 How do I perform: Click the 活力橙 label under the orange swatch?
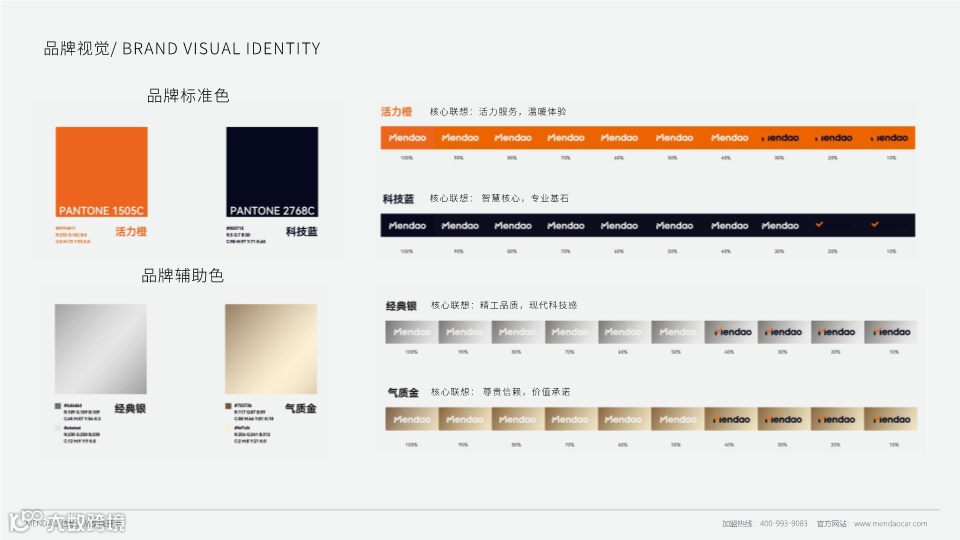131,231
